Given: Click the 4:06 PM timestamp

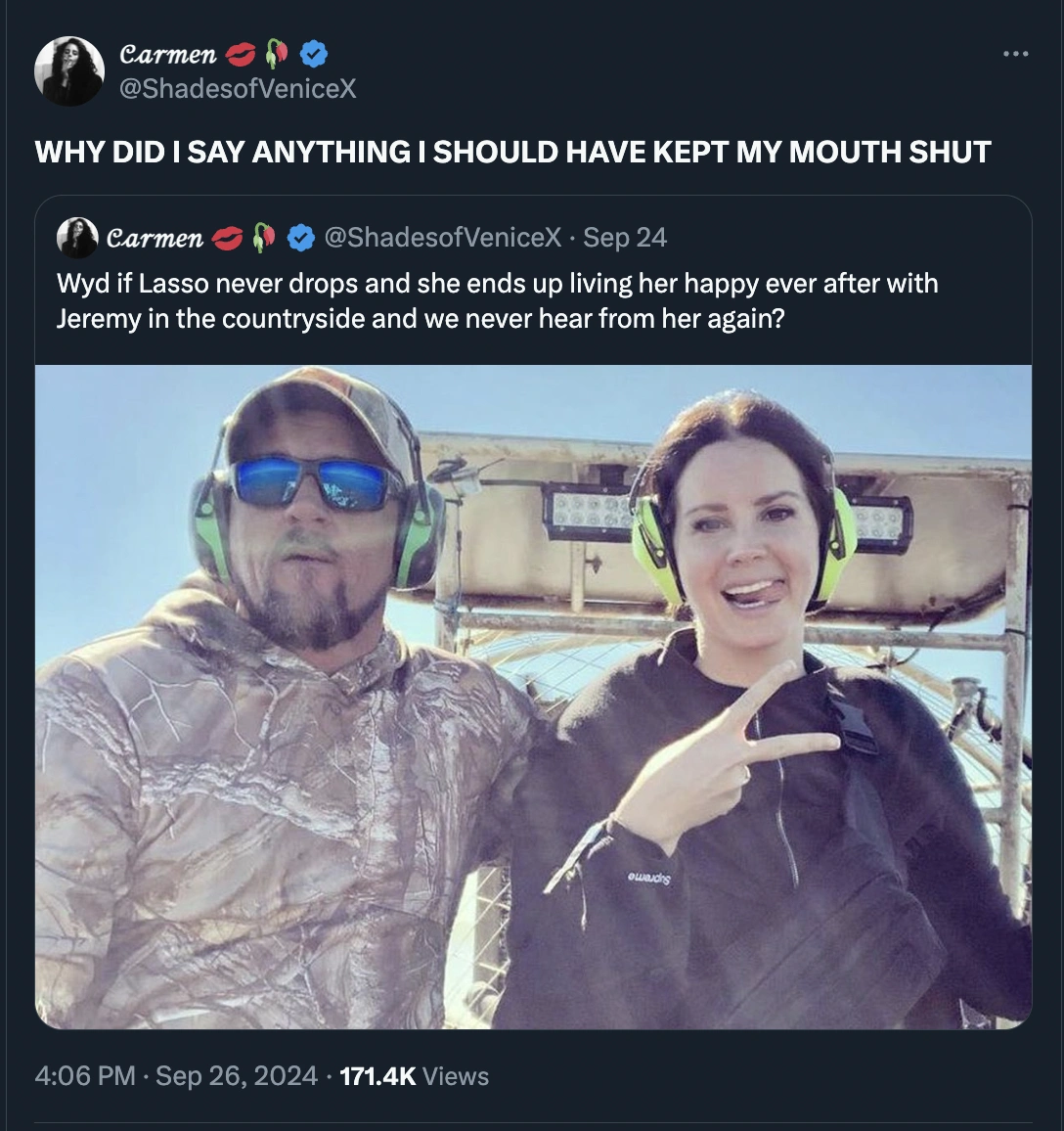Looking at the screenshot, I should [85, 1076].
